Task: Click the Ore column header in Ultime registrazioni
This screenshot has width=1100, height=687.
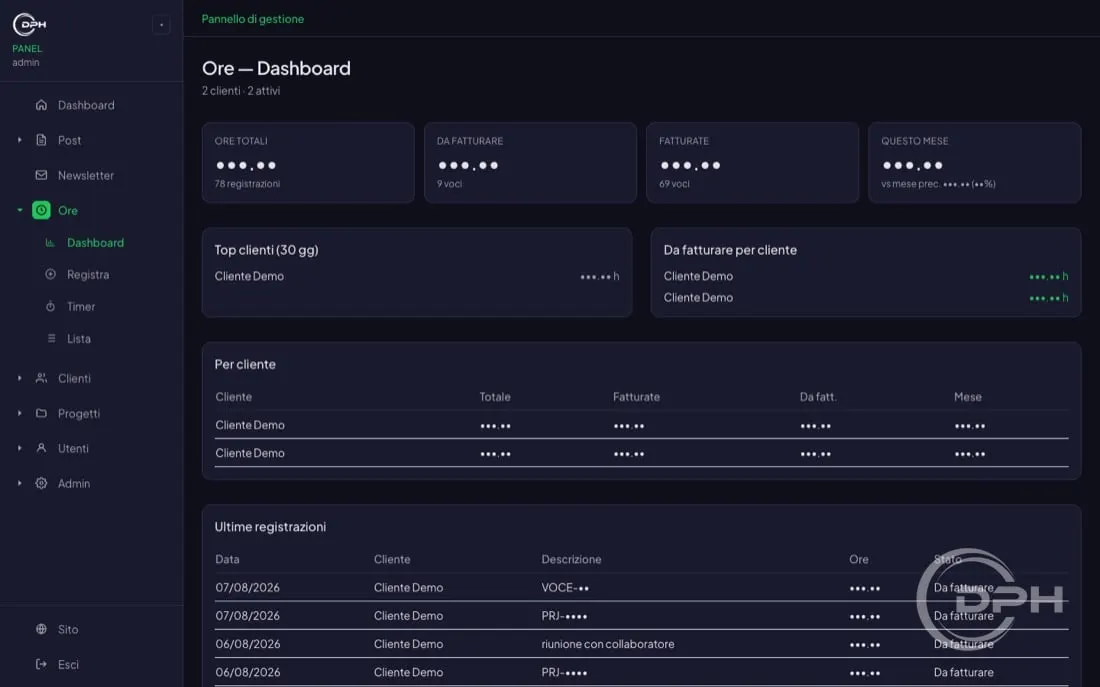Action: point(859,559)
